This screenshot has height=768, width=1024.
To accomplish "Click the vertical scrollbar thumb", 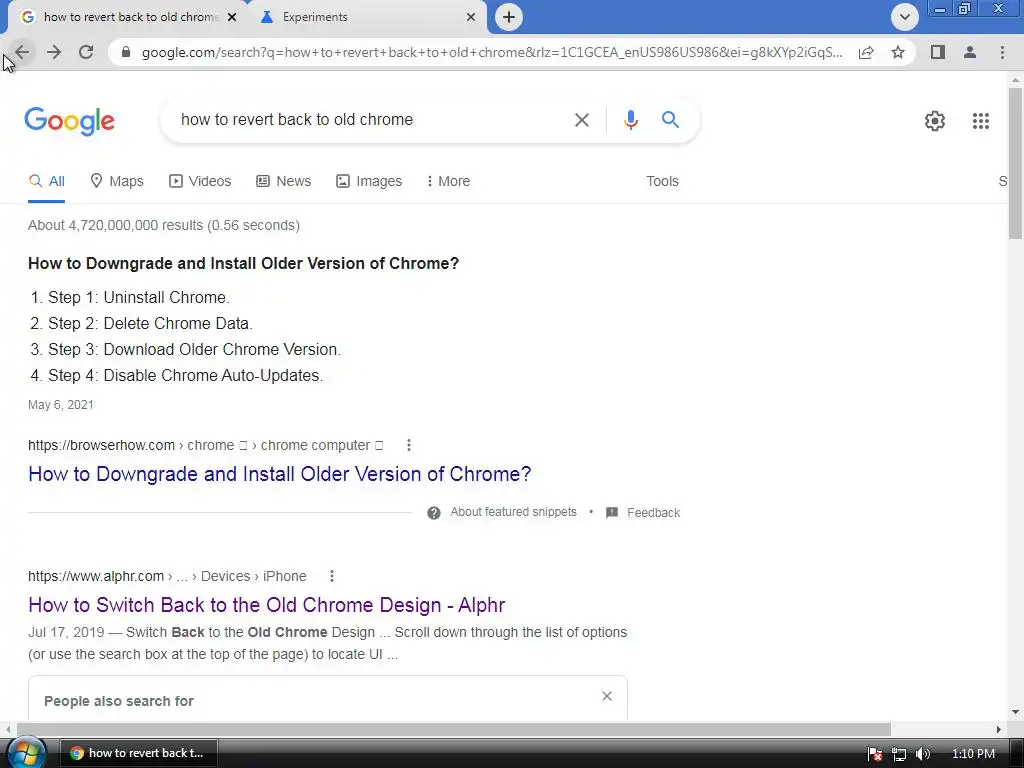I will click(1015, 163).
